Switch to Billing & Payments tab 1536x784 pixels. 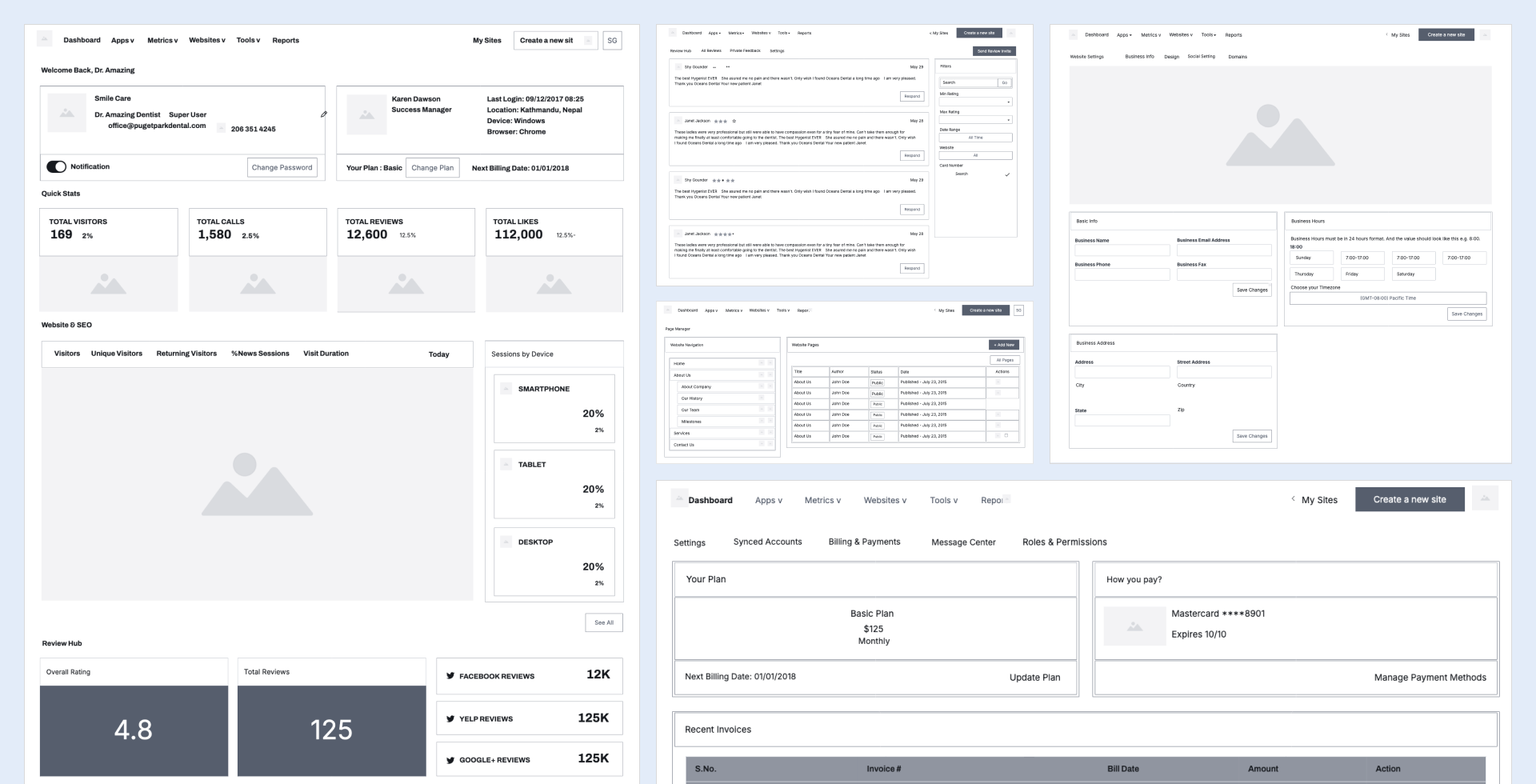(864, 542)
